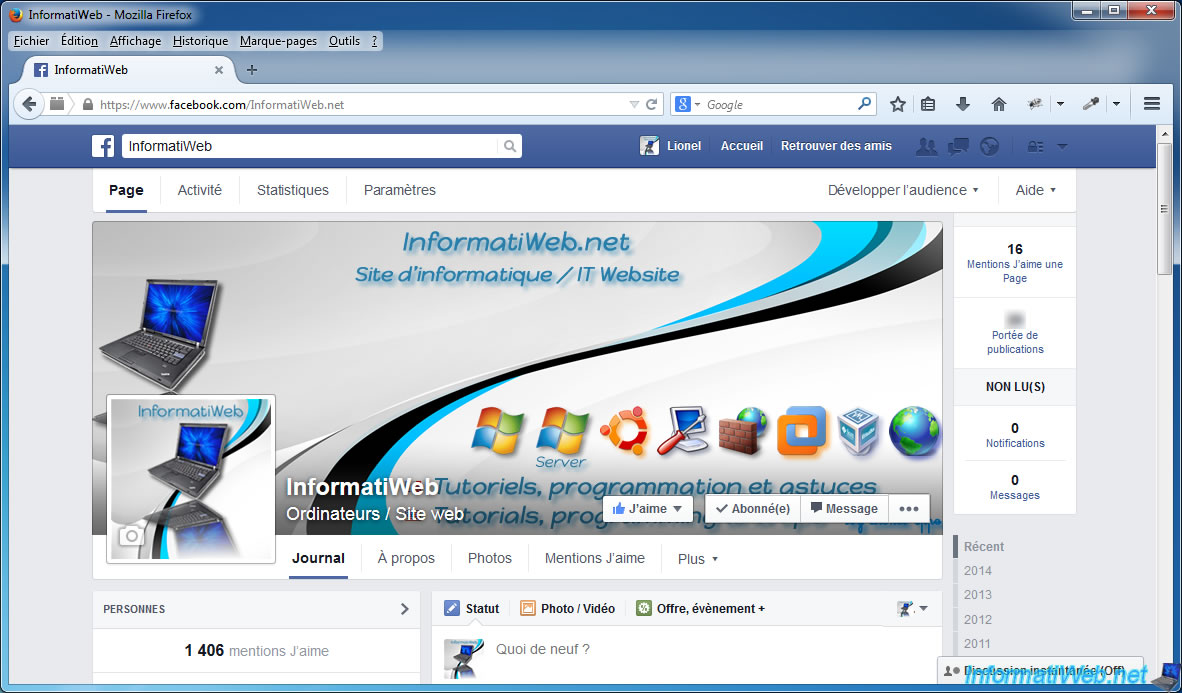Open the Photos tab

tap(490, 559)
